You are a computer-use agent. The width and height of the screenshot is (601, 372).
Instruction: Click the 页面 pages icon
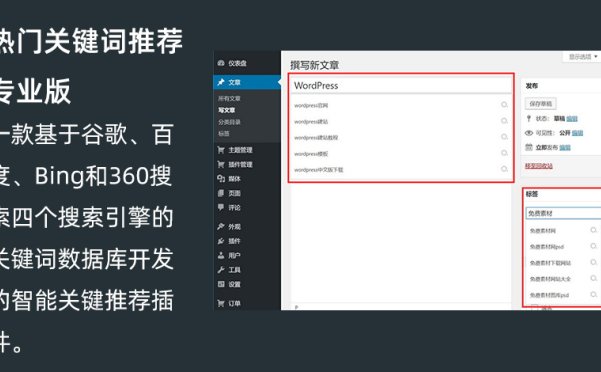[221, 193]
